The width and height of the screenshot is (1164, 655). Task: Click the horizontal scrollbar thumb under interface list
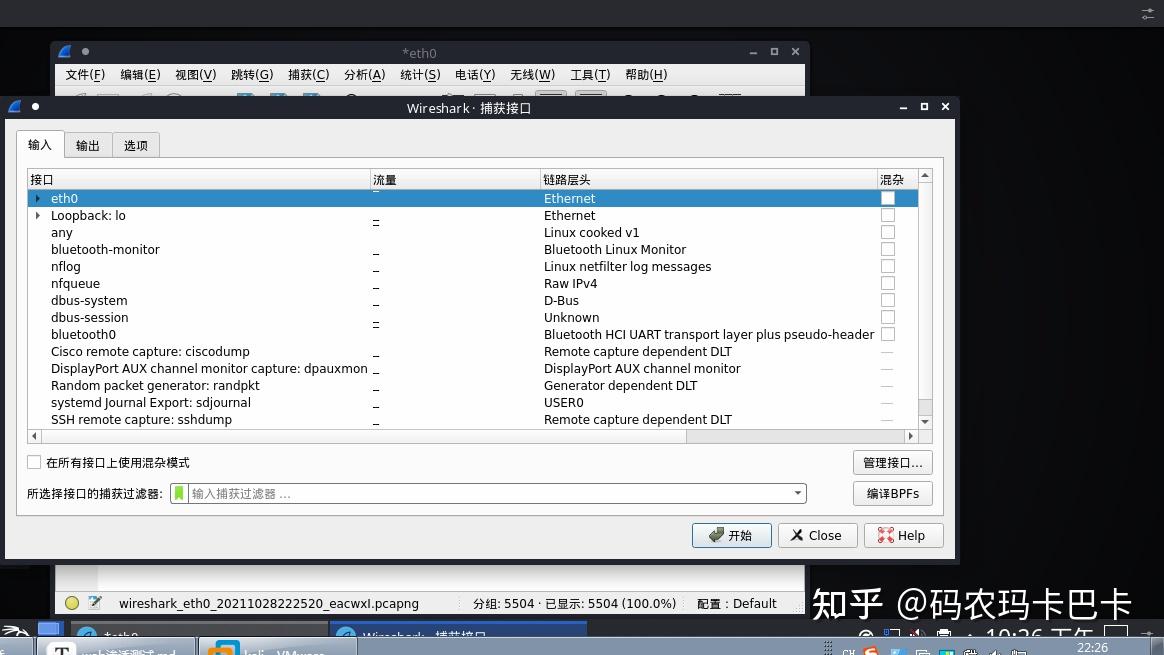(364, 436)
